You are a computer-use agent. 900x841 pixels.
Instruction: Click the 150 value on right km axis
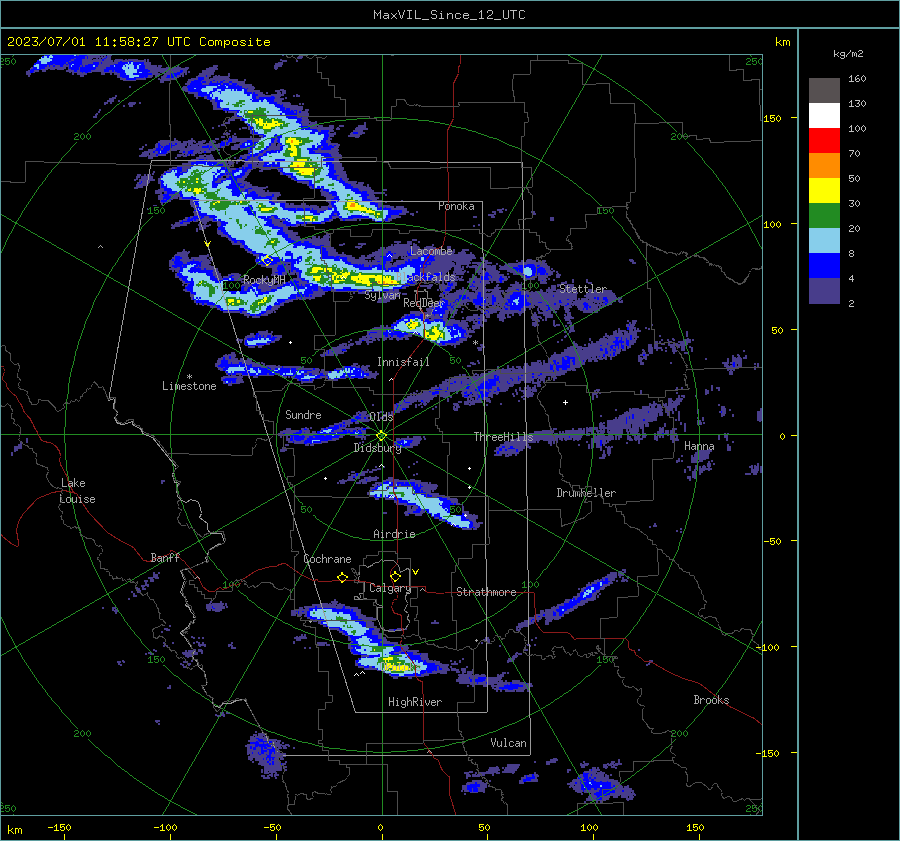tap(773, 118)
